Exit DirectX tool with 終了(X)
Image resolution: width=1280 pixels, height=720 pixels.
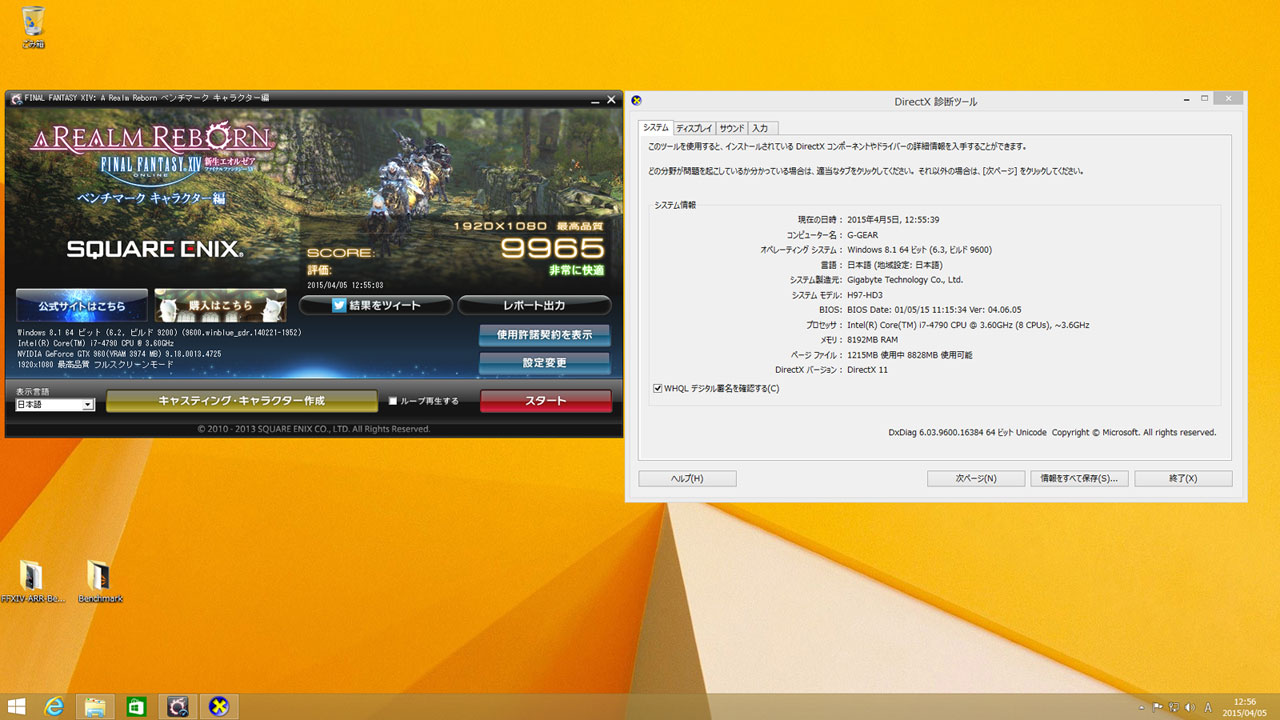coord(1183,478)
